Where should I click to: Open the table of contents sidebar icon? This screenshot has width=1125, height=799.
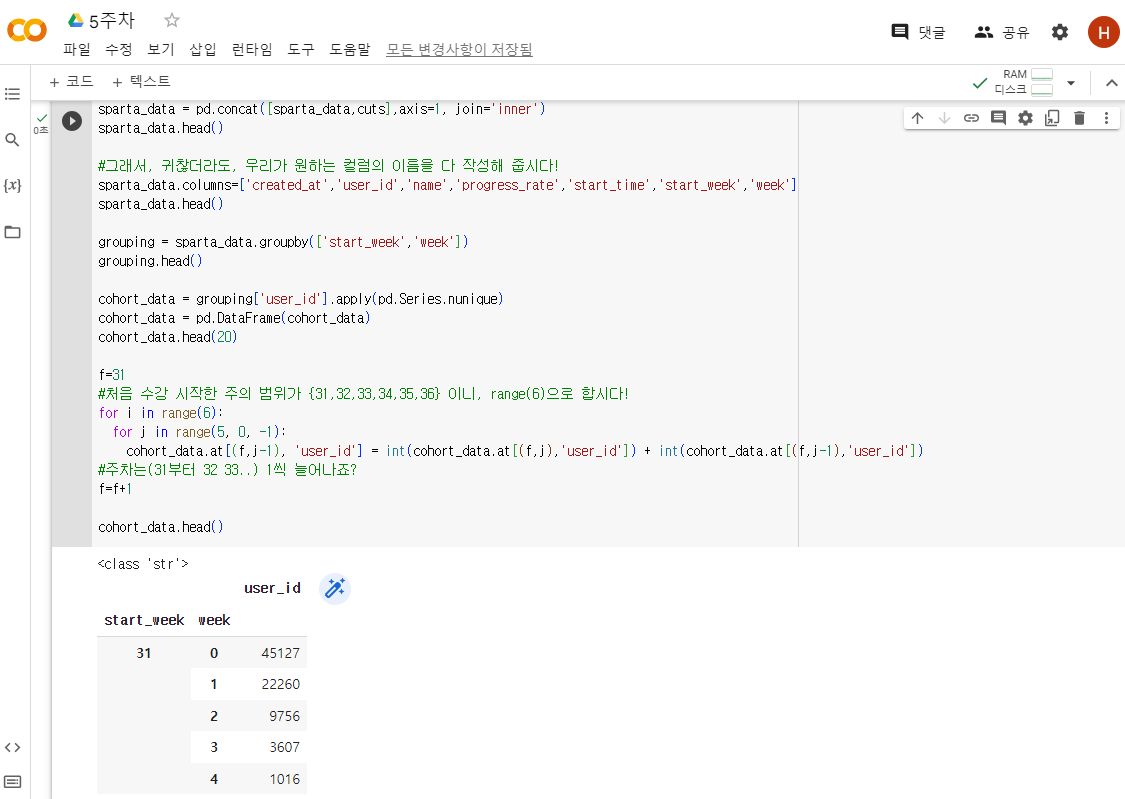click(12, 94)
